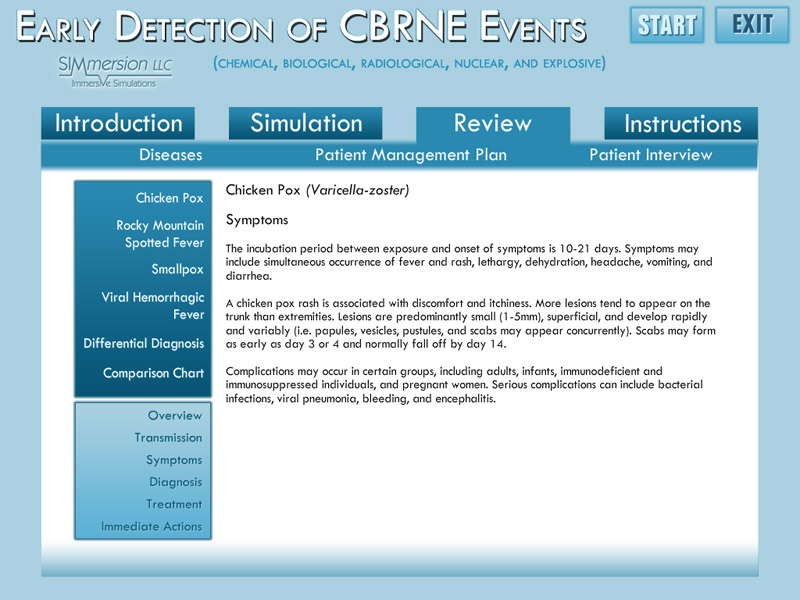Click the EXIT button

tap(752, 24)
